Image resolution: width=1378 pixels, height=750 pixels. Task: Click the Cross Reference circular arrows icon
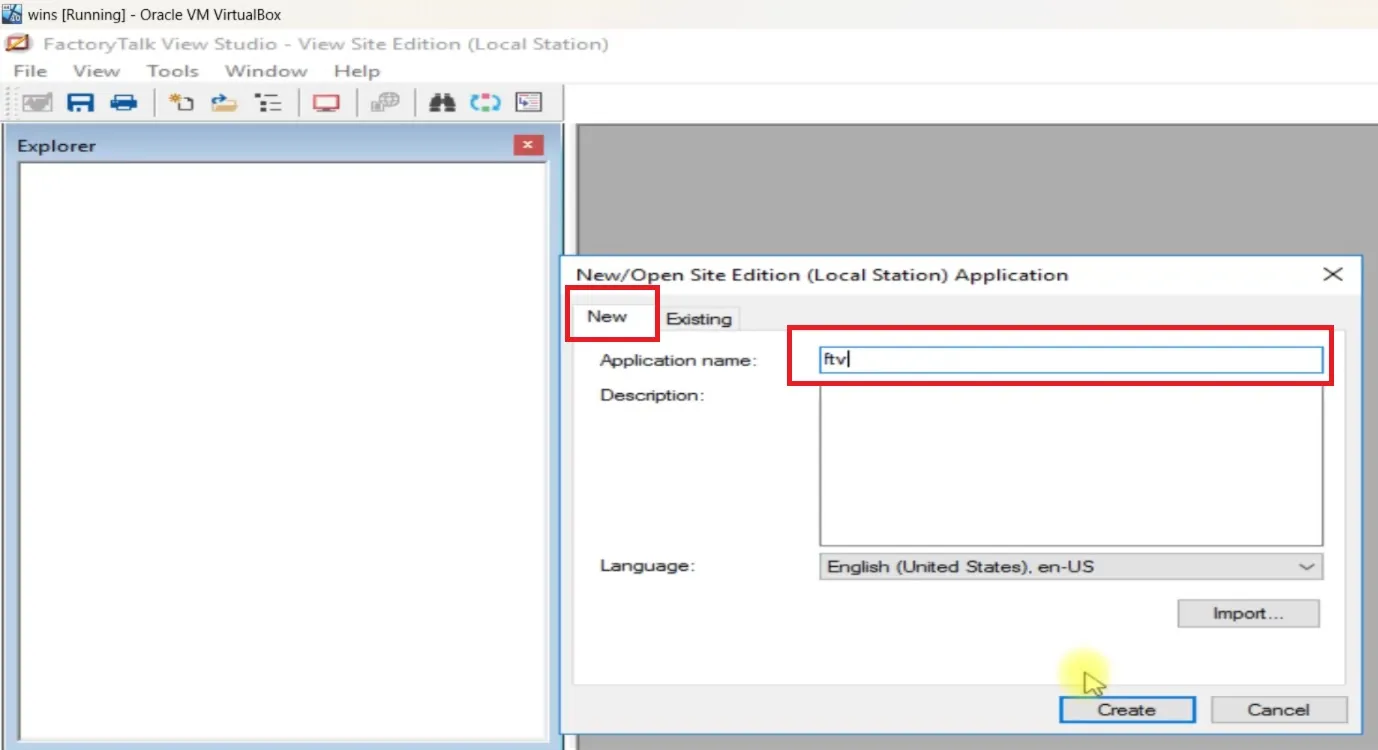[x=484, y=101]
